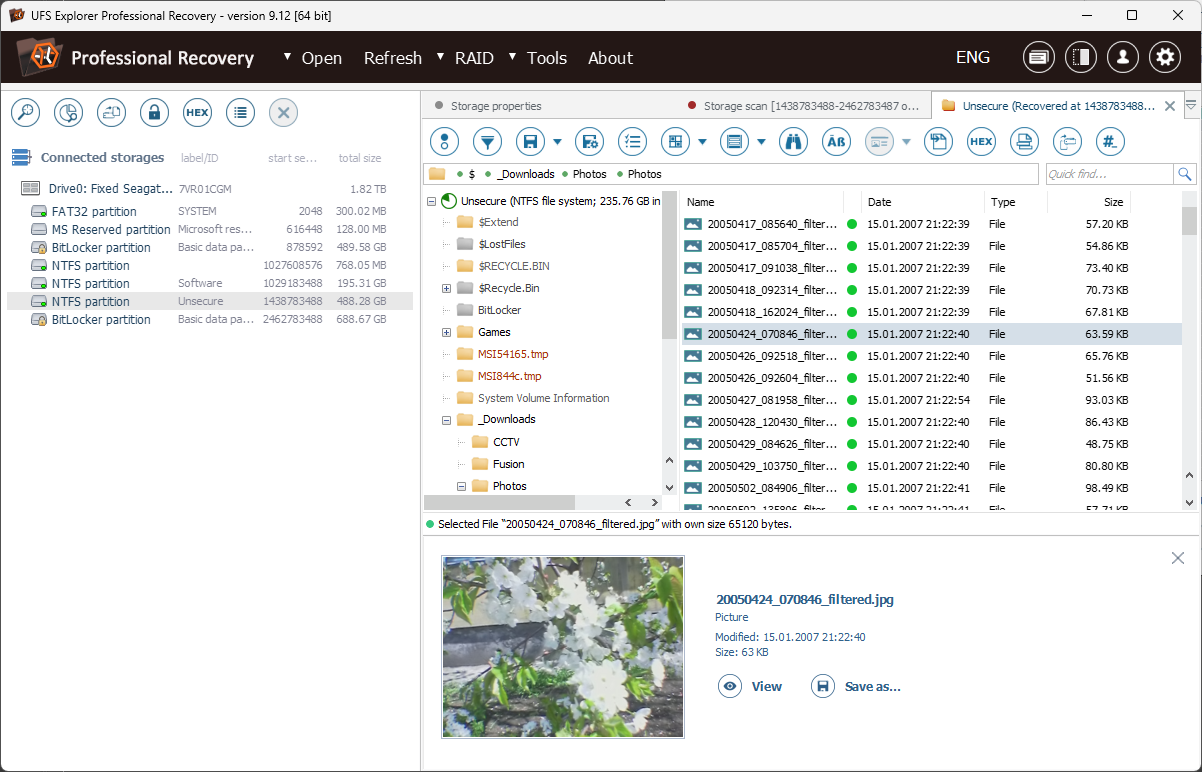Click the View button in the preview pane

click(x=751, y=686)
